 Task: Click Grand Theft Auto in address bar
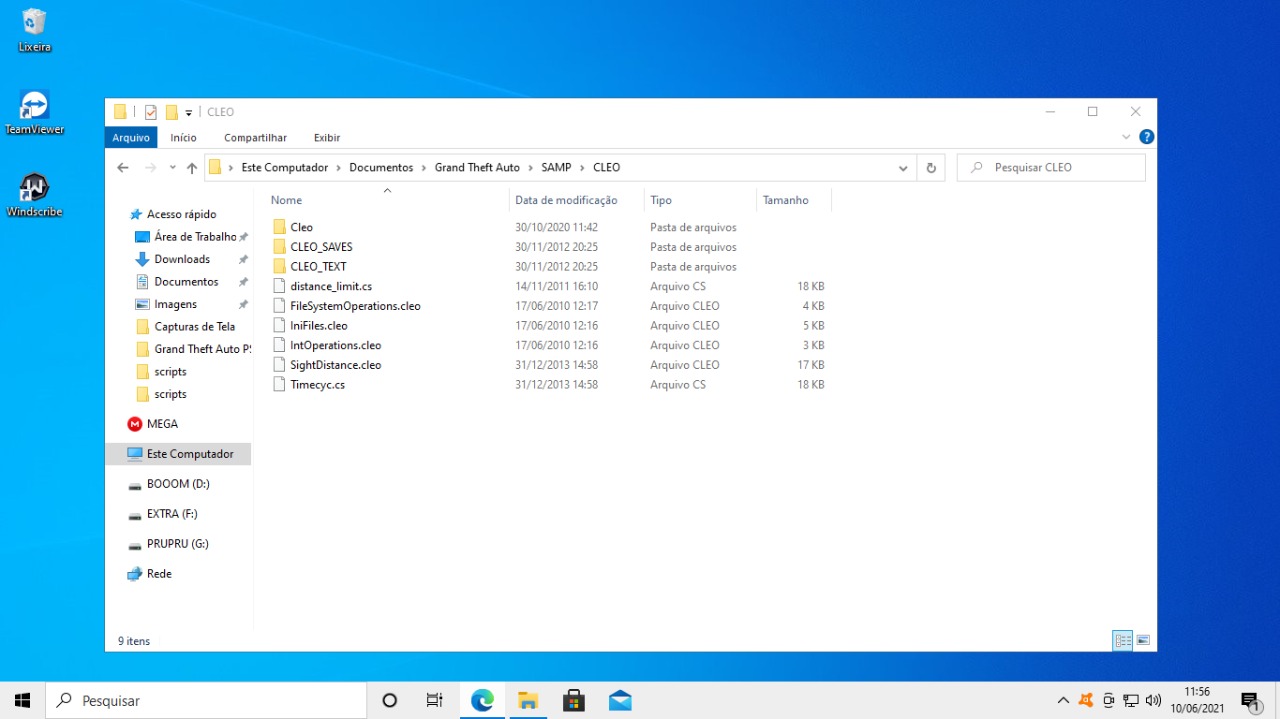point(477,168)
